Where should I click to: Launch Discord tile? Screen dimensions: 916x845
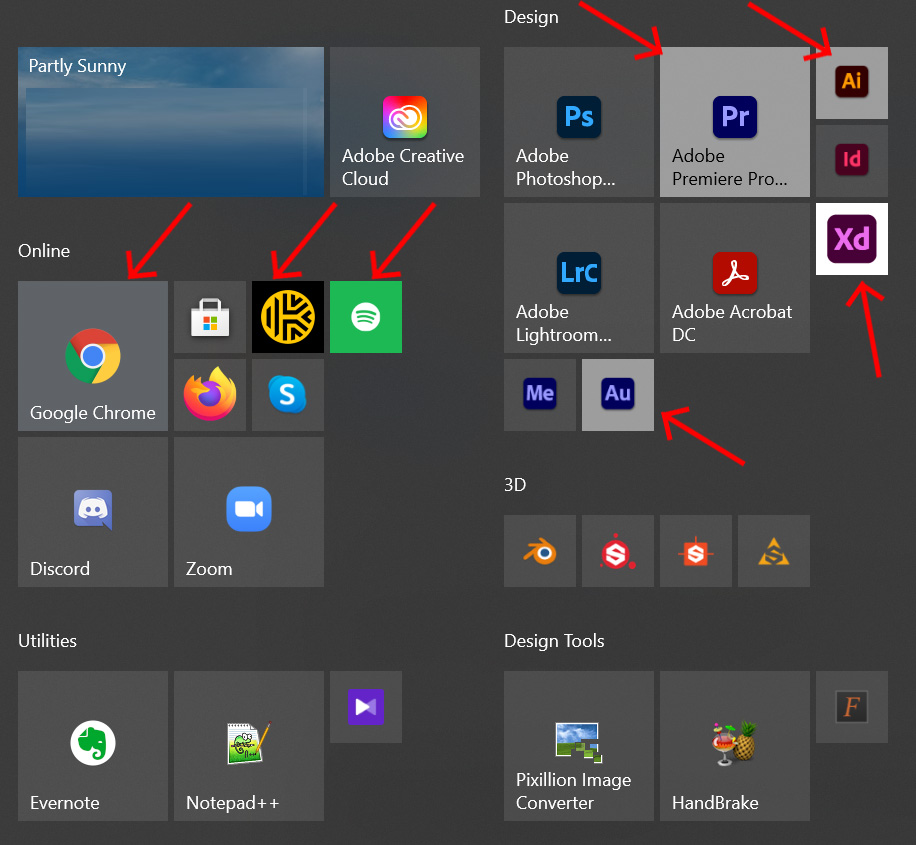pyautogui.click(x=93, y=512)
